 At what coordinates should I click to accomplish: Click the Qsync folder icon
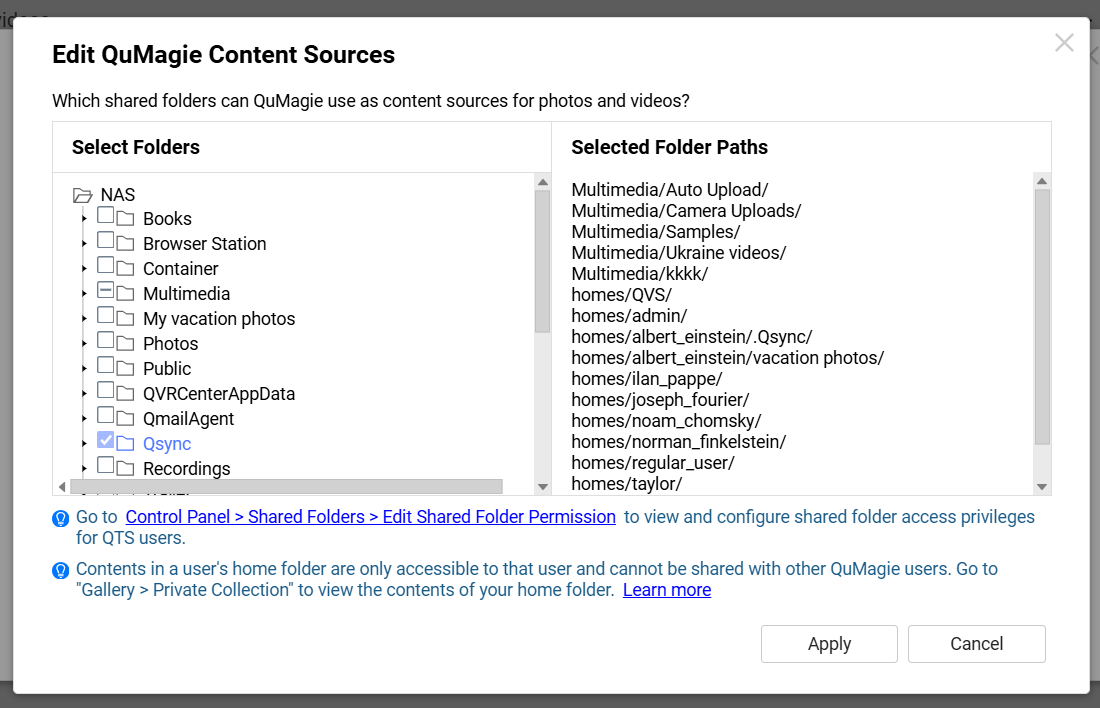(125, 443)
